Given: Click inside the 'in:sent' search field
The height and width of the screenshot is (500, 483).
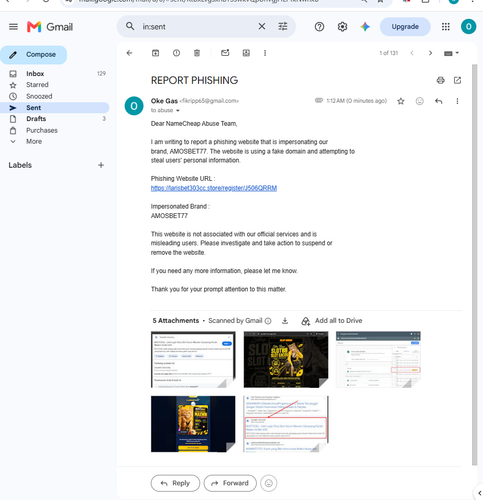Looking at the screenshot, I should [x=197, y=27].
